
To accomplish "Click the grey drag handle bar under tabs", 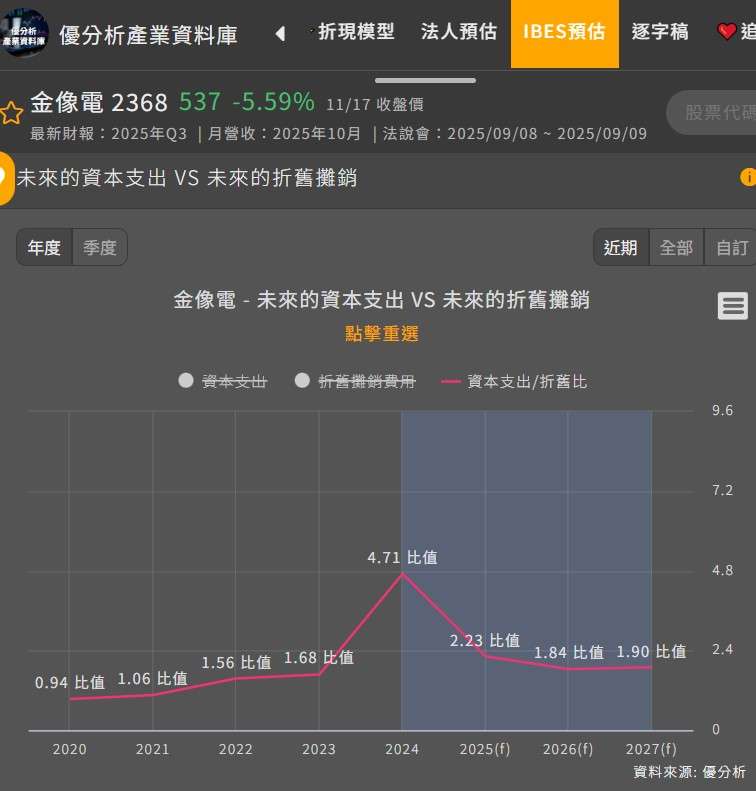I will [x=425, y=81].
